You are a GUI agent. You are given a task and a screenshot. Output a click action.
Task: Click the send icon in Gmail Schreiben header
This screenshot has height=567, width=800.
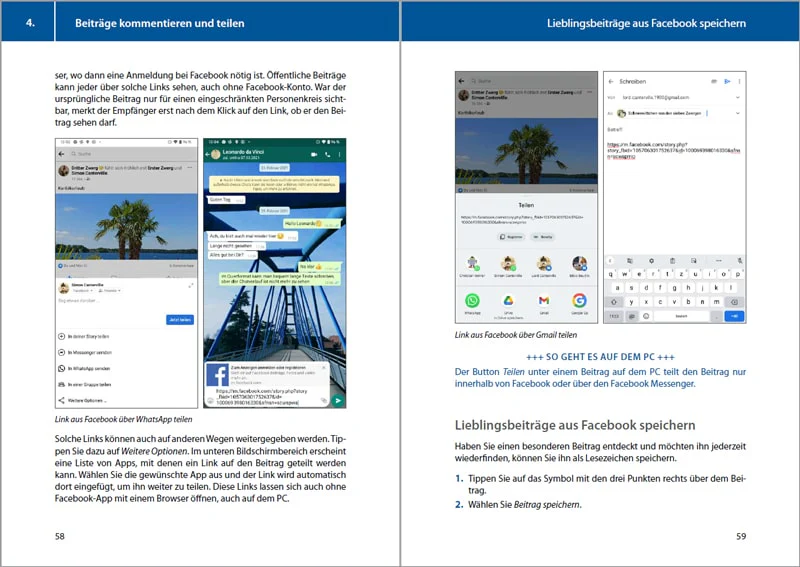click(x=727, y=81)
